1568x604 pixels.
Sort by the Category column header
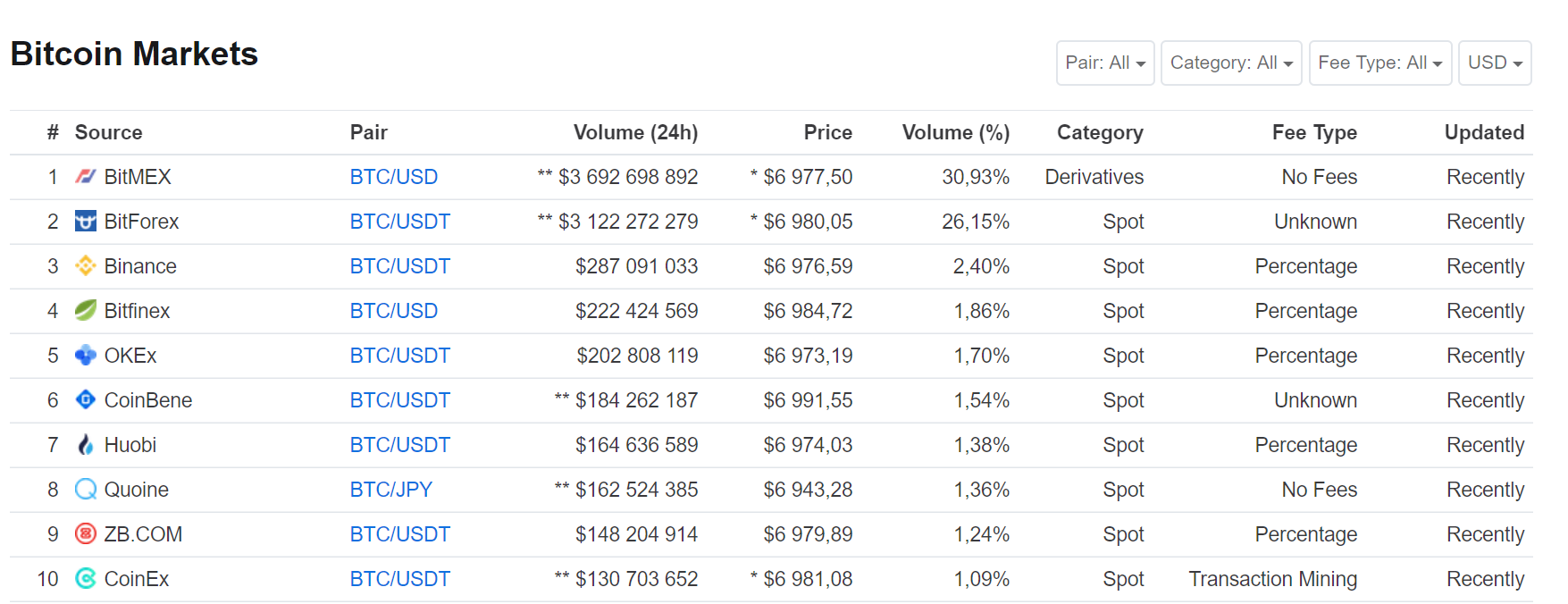[x=1100, y=132]
